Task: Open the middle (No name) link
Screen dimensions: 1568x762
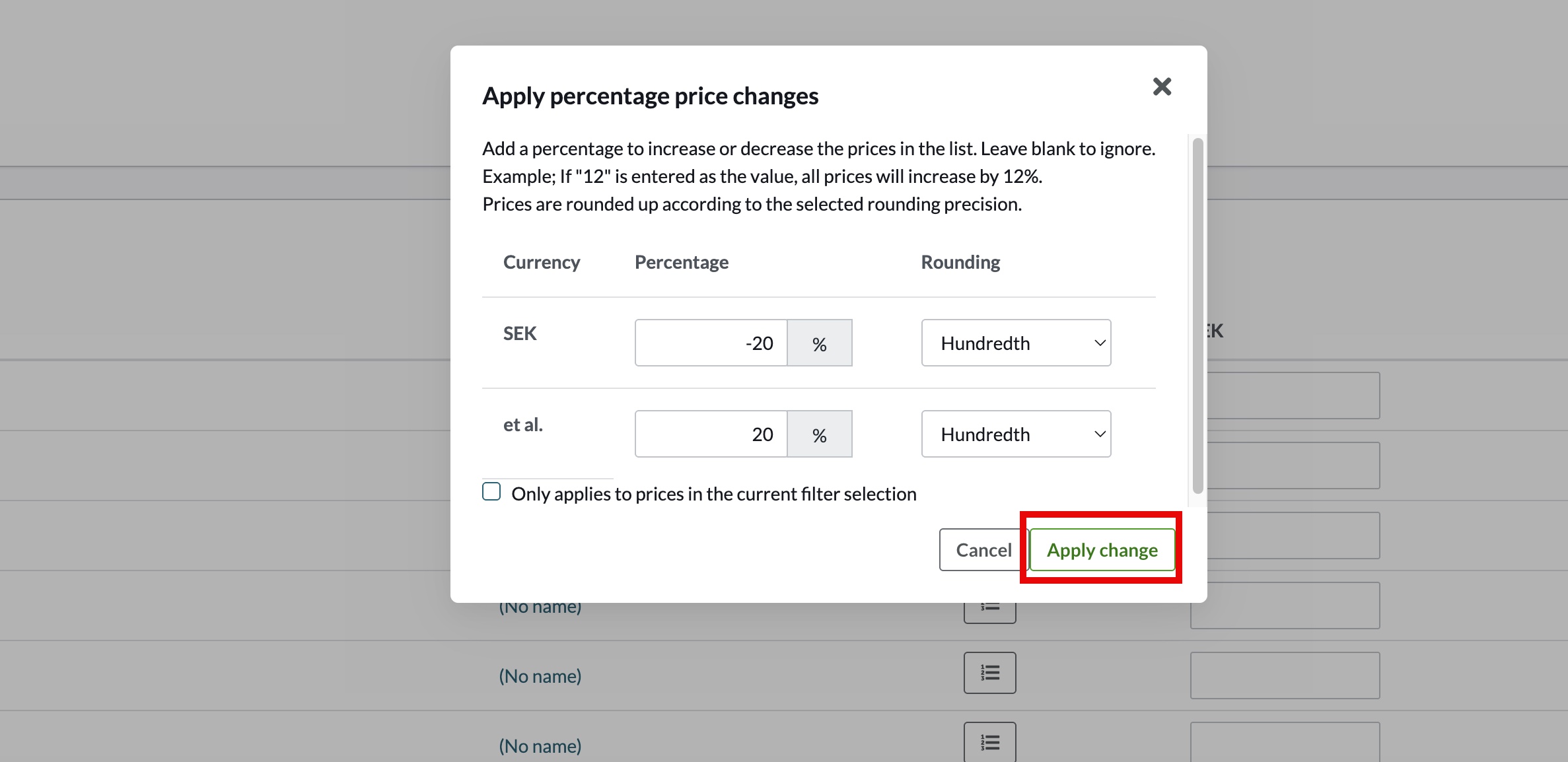Action: [x=540, y=676]
